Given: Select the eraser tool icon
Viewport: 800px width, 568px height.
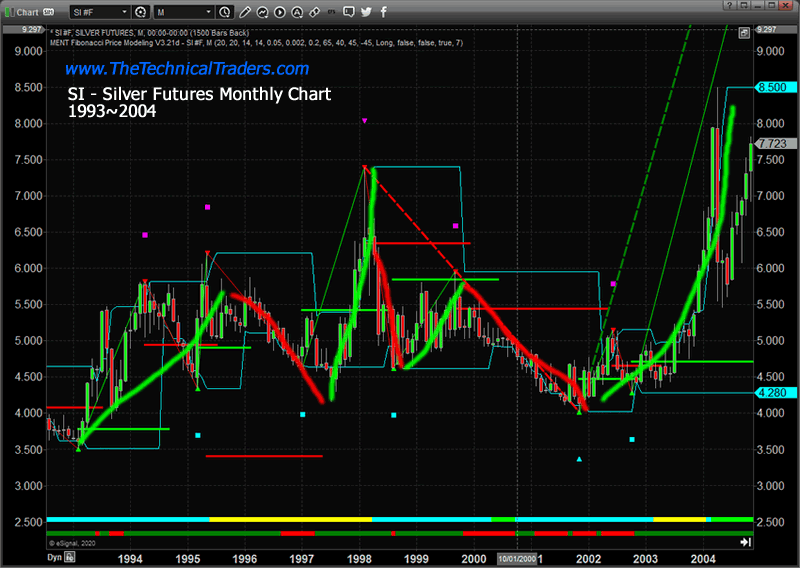Looking at the screenshot, I should tap(314, 12).
